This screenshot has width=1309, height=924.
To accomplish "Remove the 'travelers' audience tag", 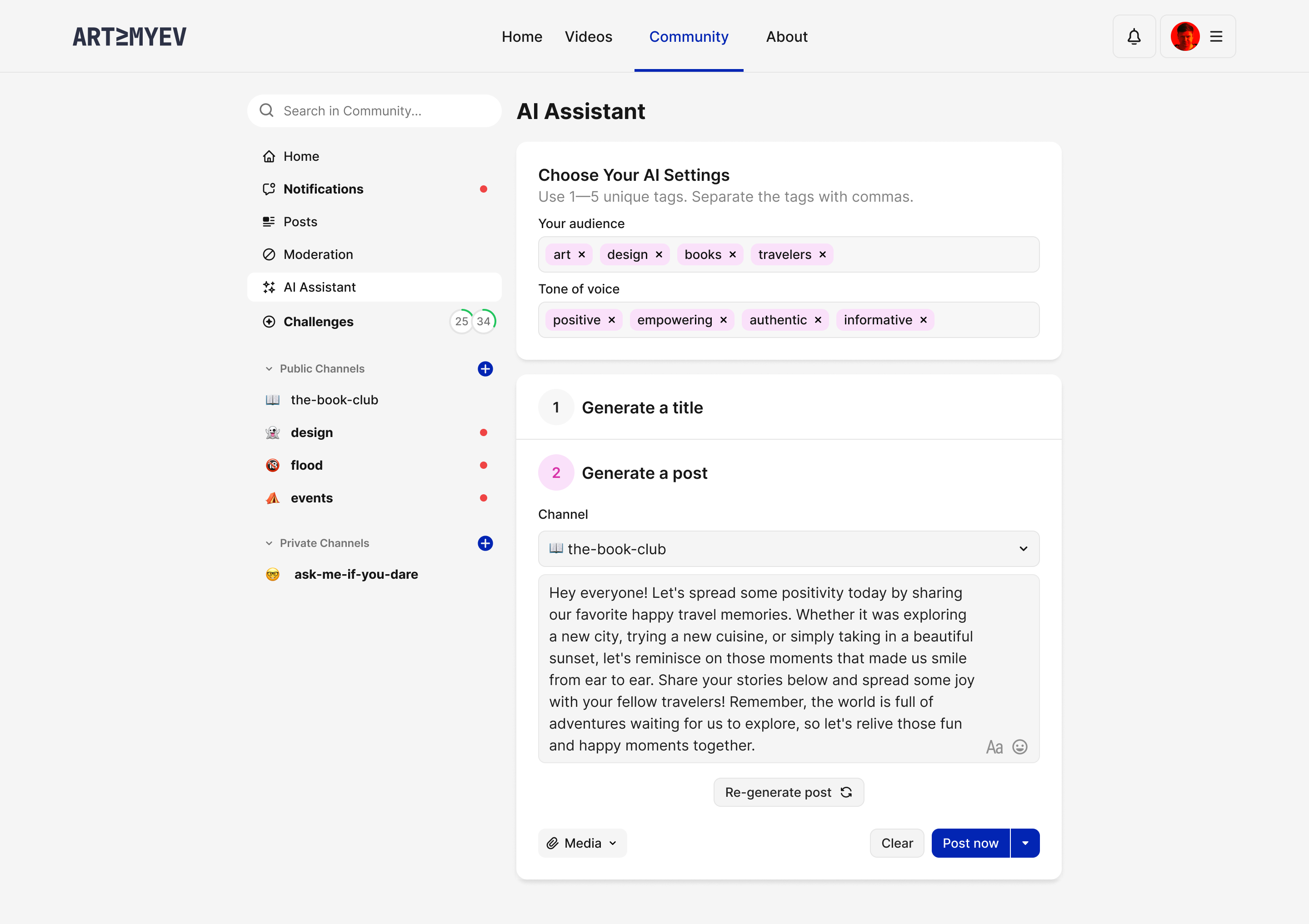I will (822, 255).
